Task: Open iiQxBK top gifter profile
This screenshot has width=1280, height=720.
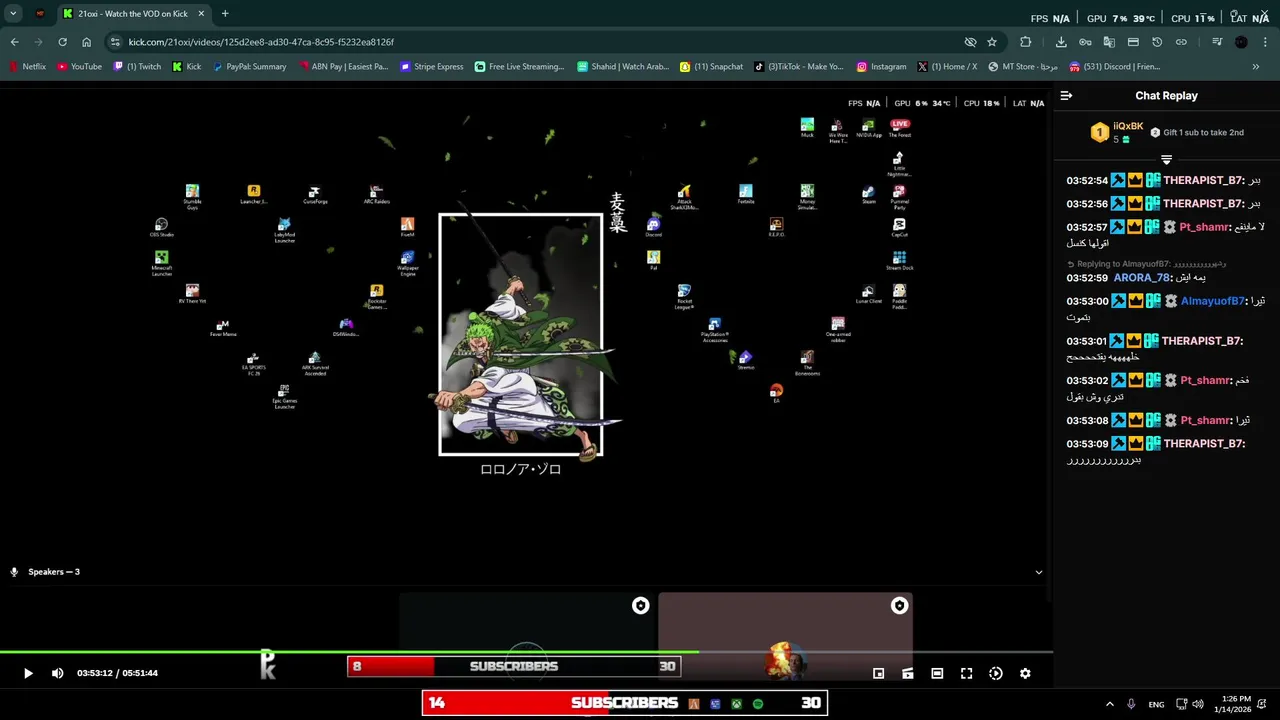Action: [1128, 126]
